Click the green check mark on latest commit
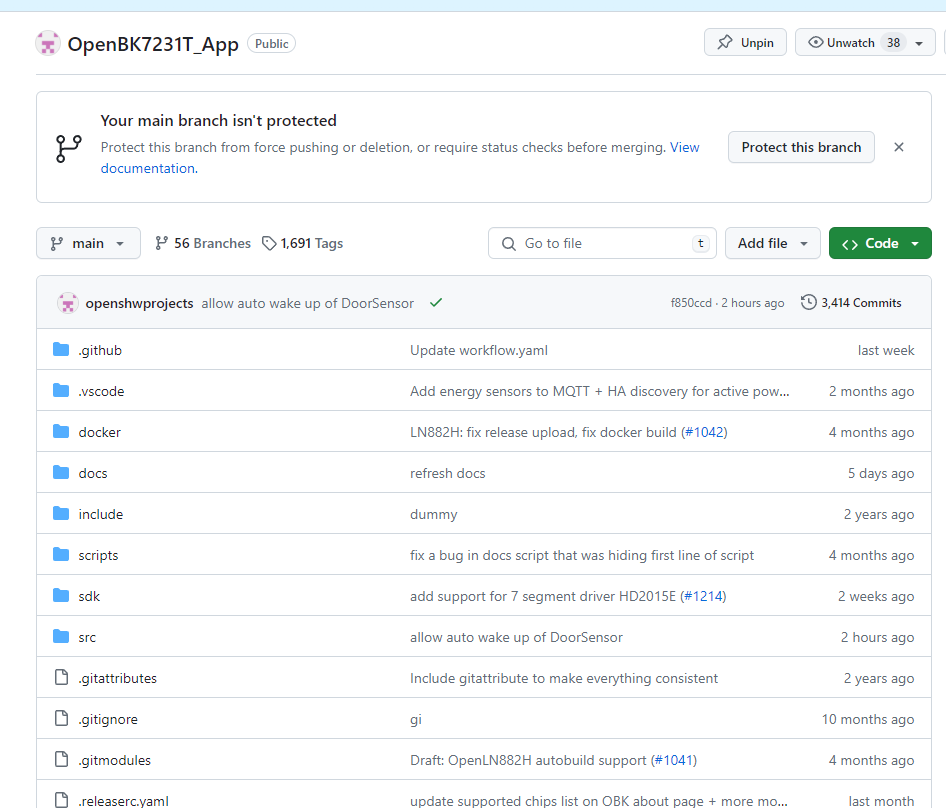Screen dimensions: 946x808 (436, 300)
